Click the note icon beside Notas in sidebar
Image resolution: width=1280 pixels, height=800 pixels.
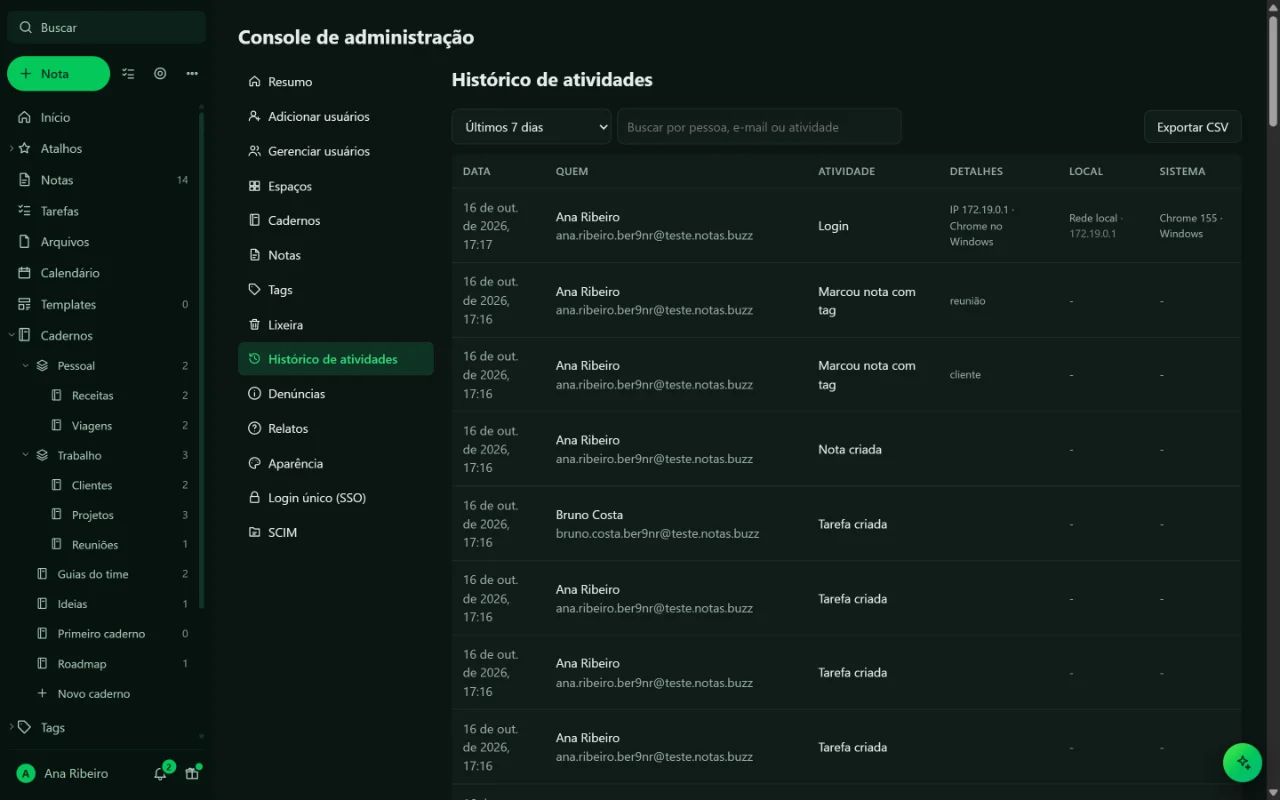(25, 180)
